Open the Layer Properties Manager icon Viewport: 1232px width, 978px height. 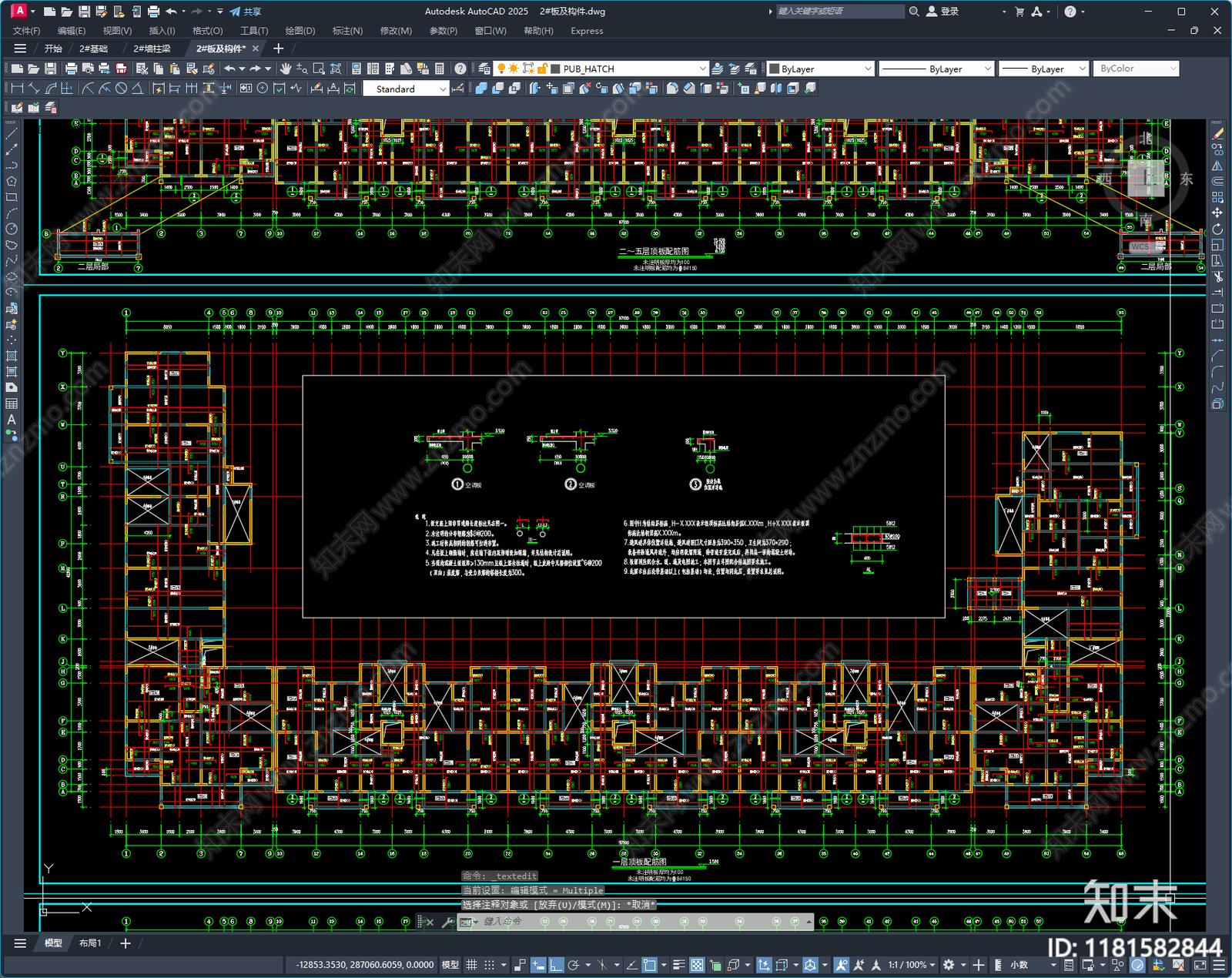coord(484,69)
